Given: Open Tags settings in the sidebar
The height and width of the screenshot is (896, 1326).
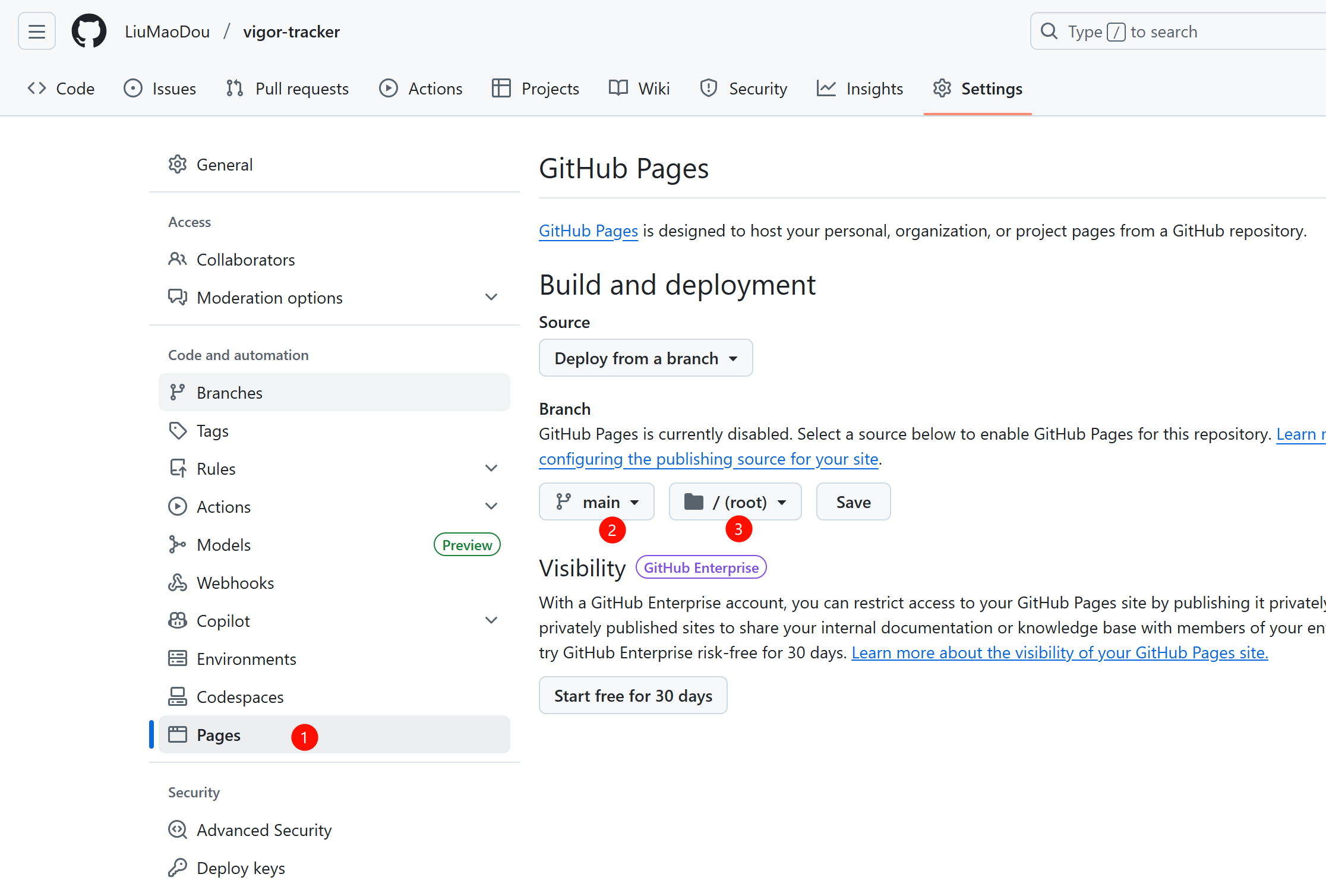Looking at the screenshot, I should 212,431.
